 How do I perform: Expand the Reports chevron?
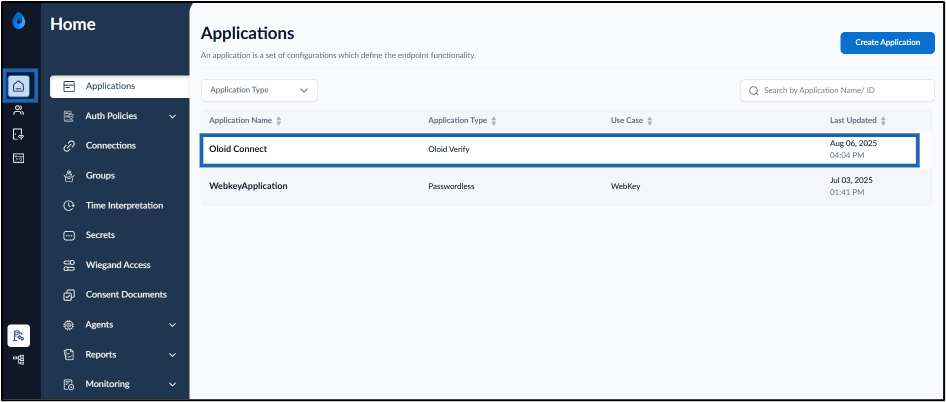(173, 355)
